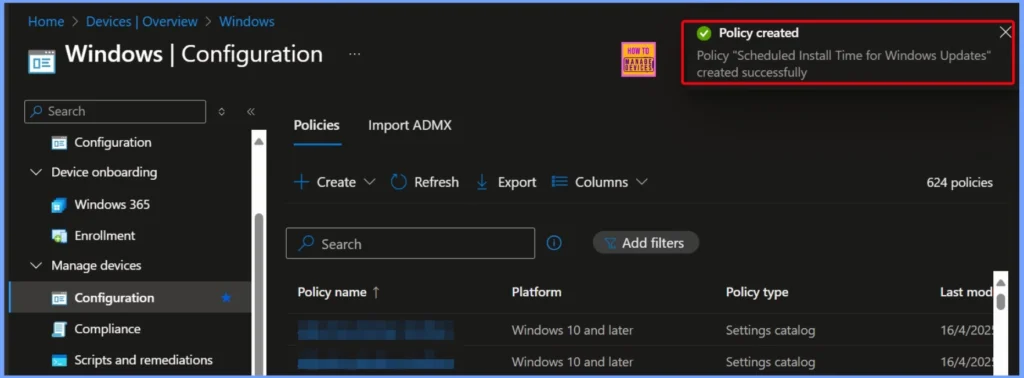Viewport: 1024px width, 378px height.
Task: Open the upper Configuration sidebar item
Action: tap(113, 142)
